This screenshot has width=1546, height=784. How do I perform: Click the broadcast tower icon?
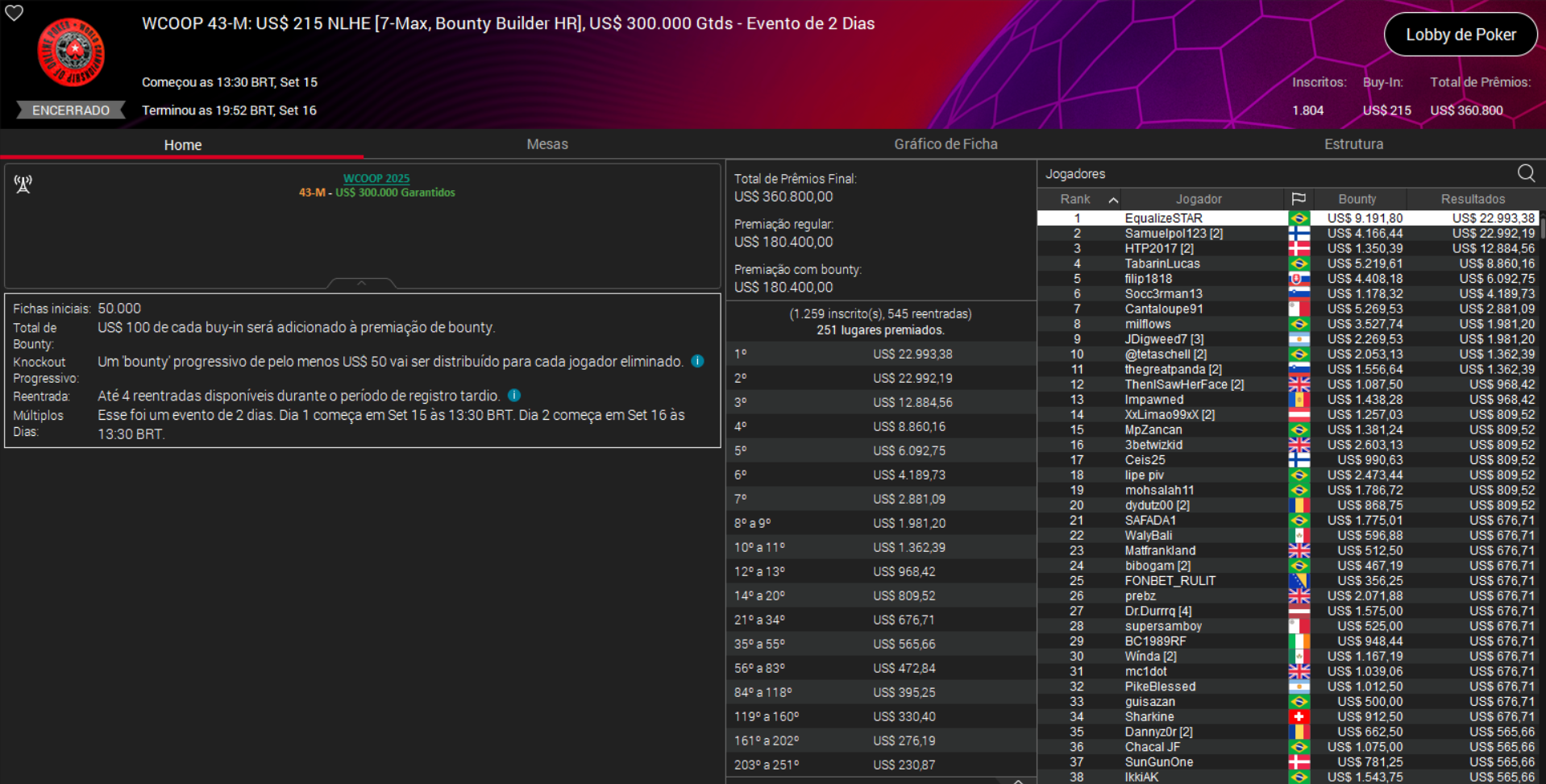click(23, 185)
